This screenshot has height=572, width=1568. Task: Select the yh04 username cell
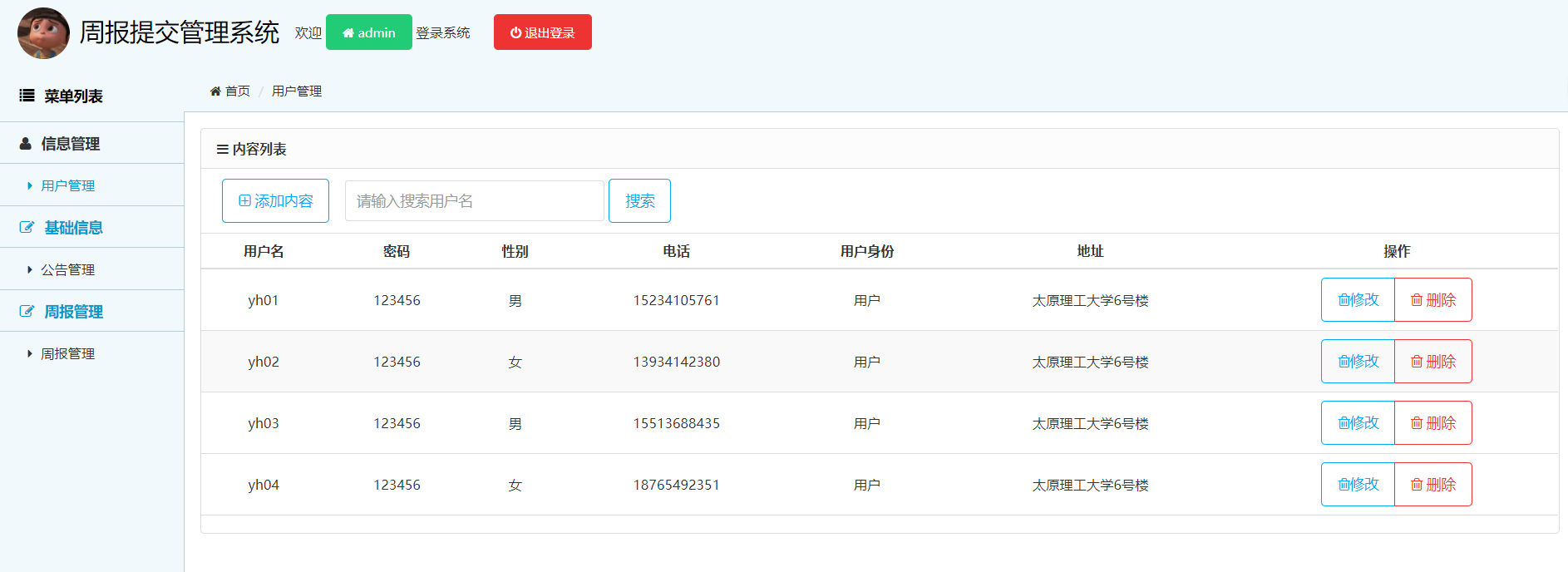[264, 485]
